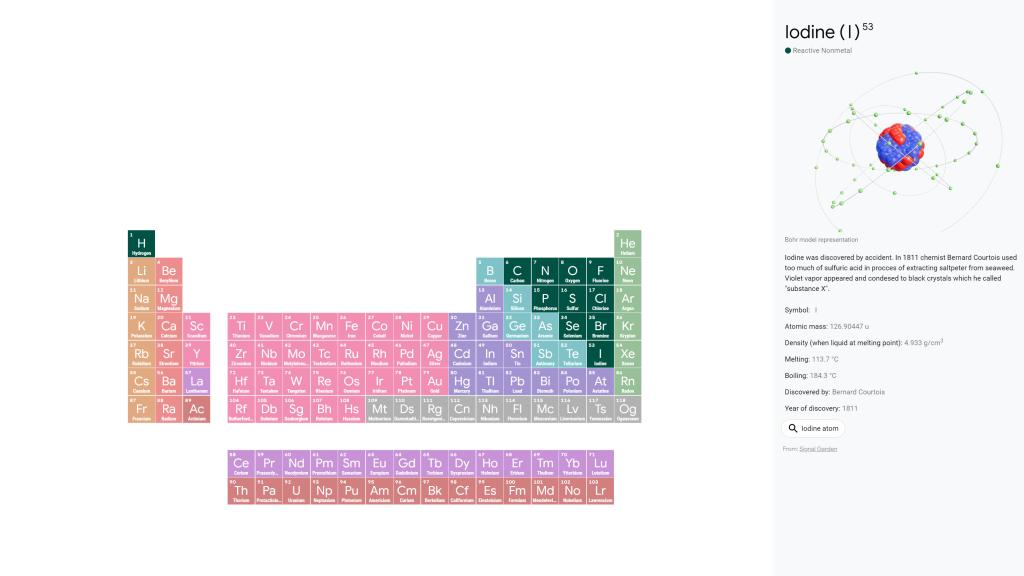The image size is (1024, 576).
Task: Choose the Cerium tile in lanthanides row
Action: 241,464
